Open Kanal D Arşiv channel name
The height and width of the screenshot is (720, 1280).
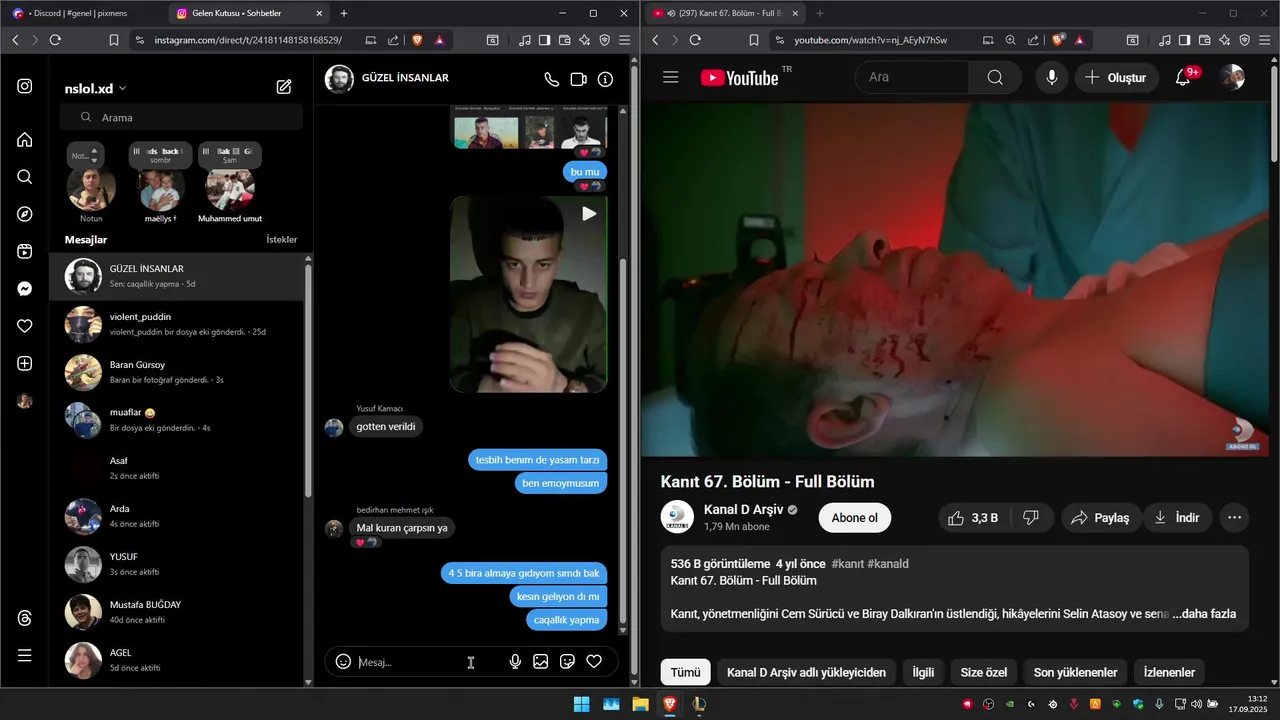[744, 510]
